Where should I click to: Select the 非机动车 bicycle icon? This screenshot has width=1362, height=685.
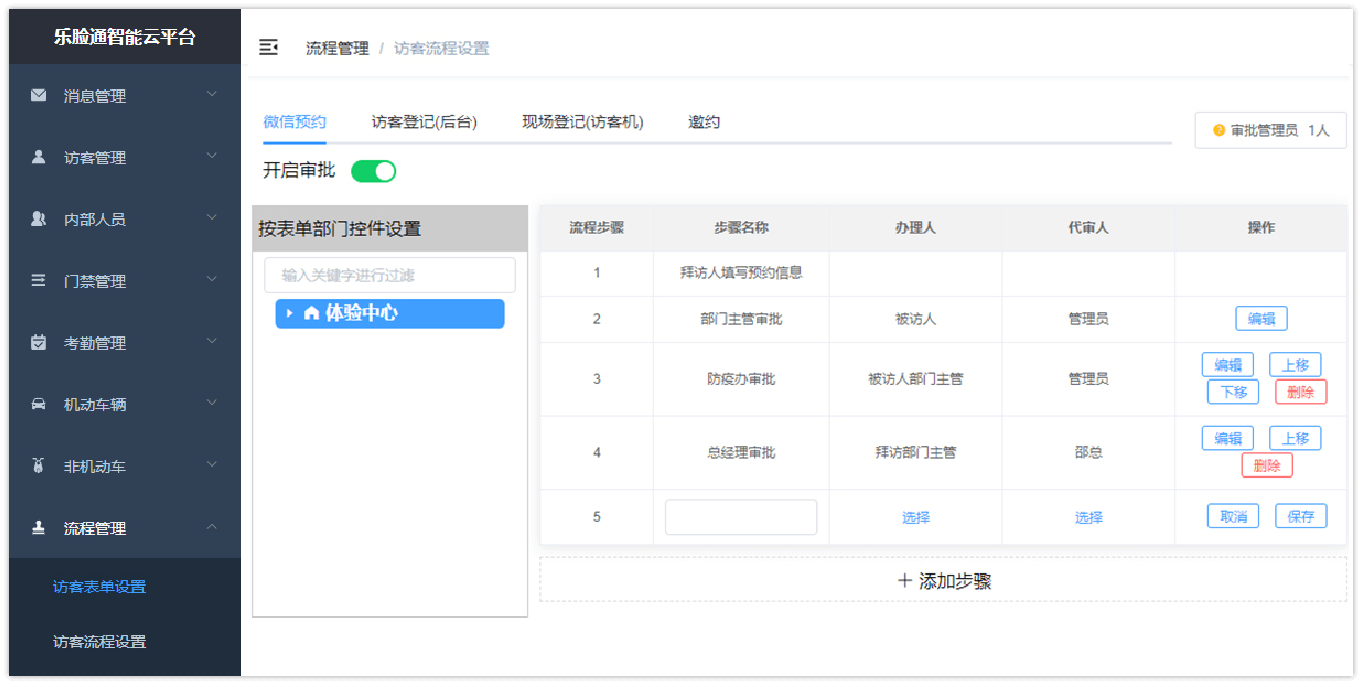(x=38, y=464)
